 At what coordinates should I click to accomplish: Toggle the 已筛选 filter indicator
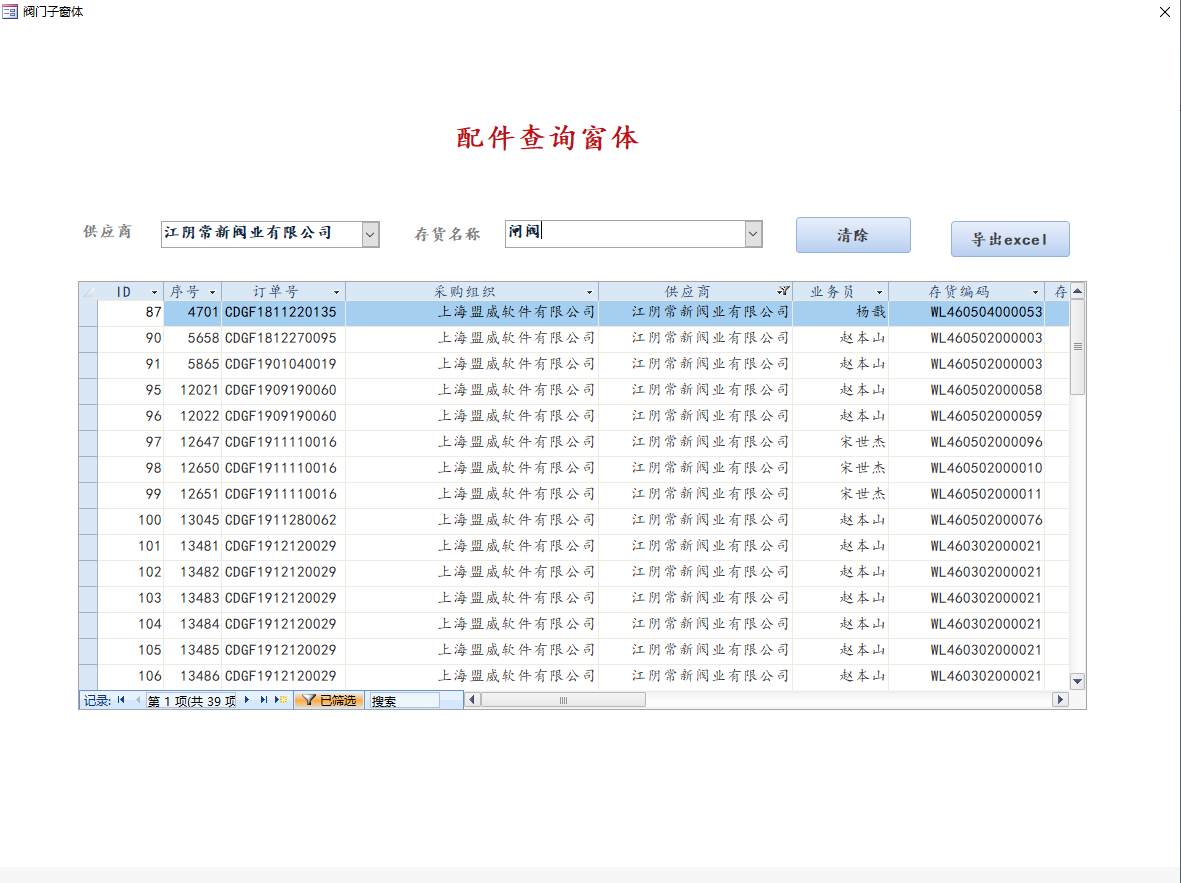[x=330, y=701]
